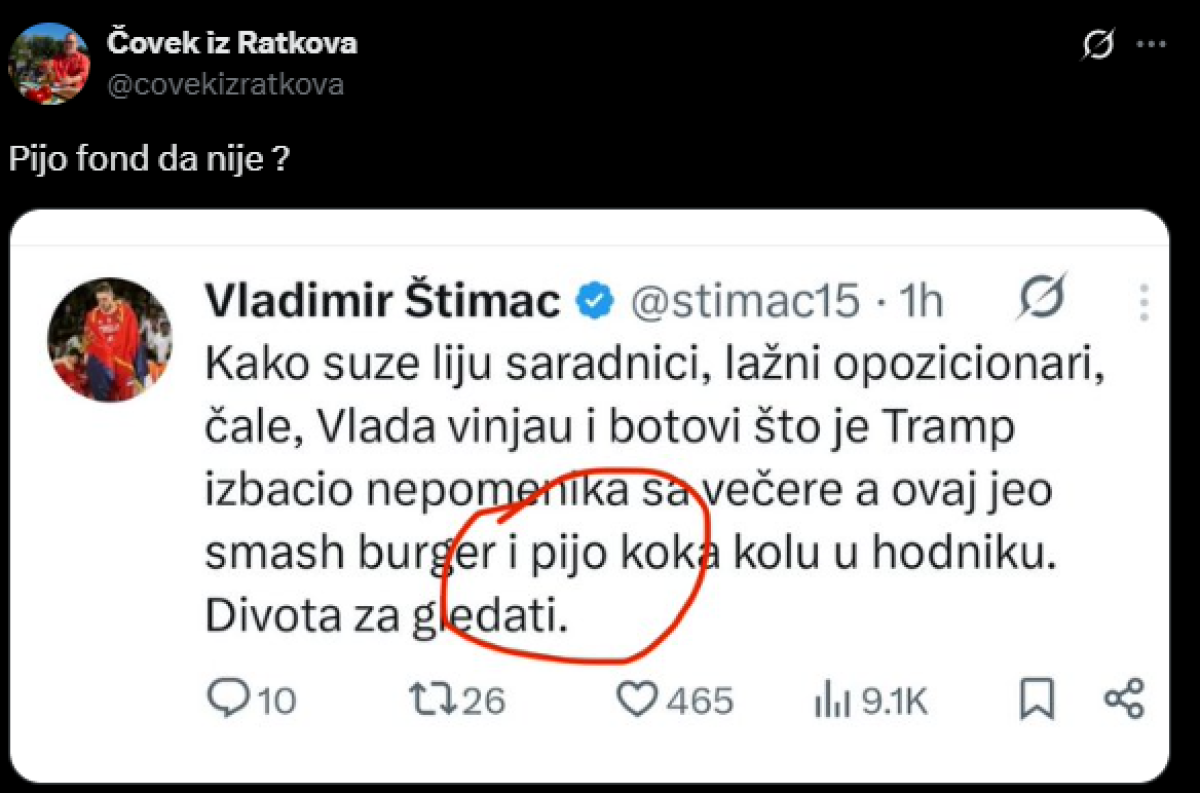
Task: Click the 1h timestamp
Action: click(x=919, y=301)
